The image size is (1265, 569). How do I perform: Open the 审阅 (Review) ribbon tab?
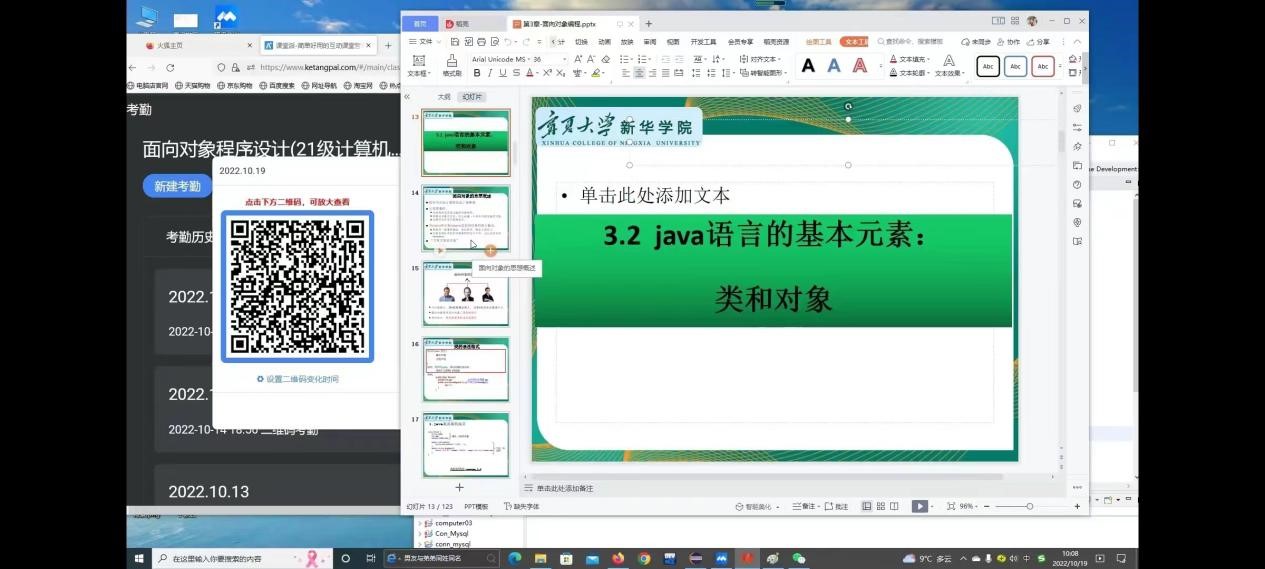point(650,42)
